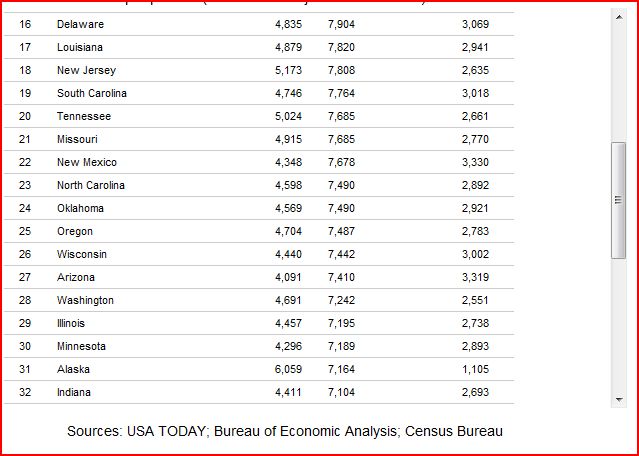The width and height of the screenshot is (639, 456).
Task: Pick the Tennessee row label
Action: coord(84,116)
